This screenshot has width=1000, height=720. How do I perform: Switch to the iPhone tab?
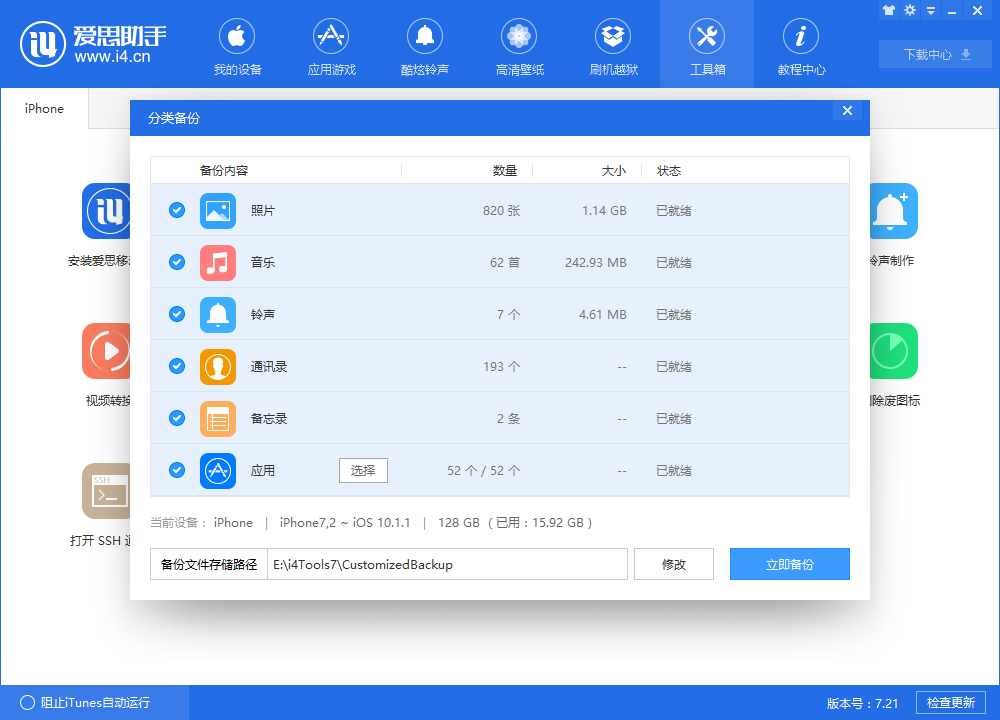pos(44,108)
